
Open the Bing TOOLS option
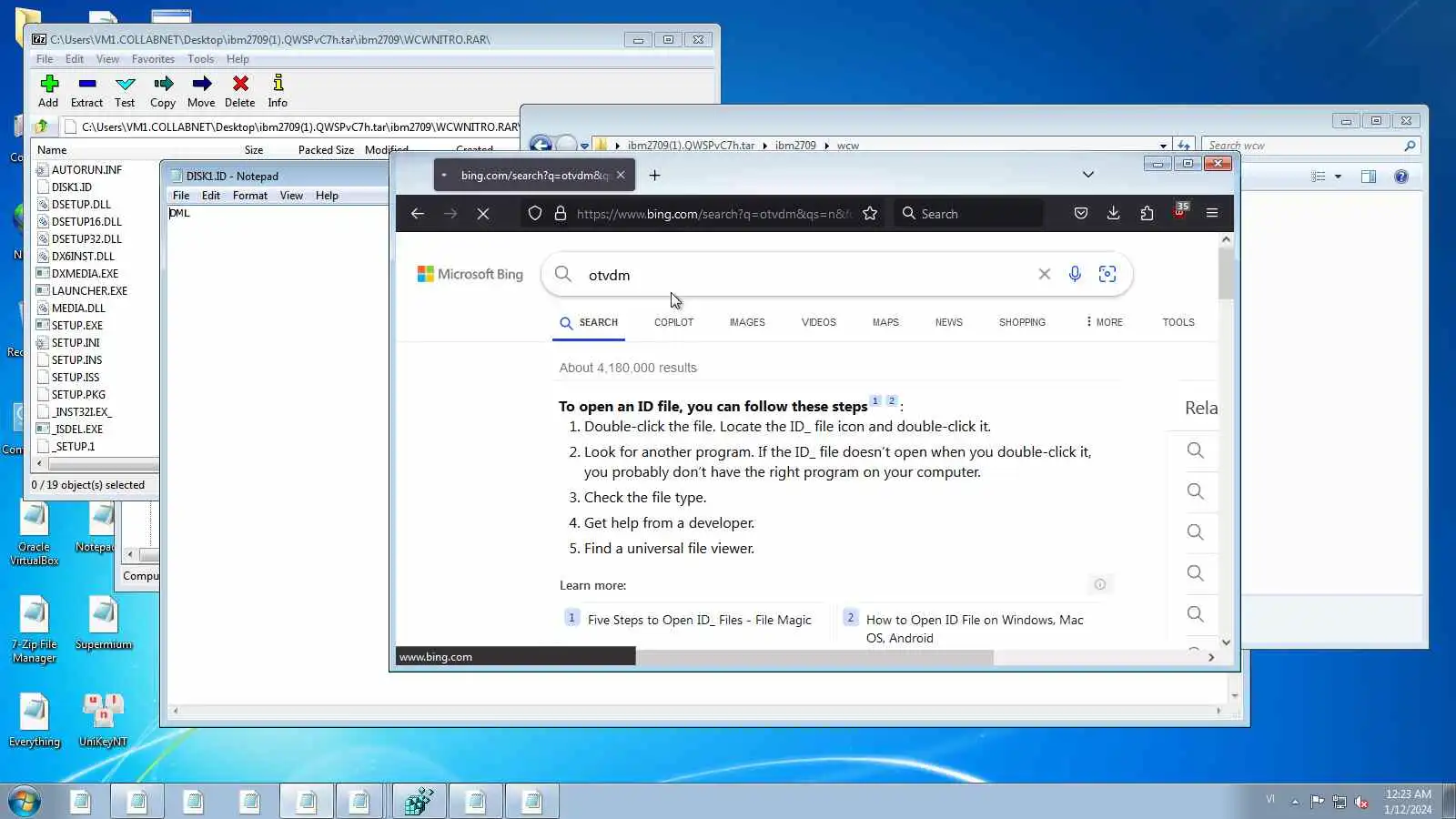click(1178, 322)
